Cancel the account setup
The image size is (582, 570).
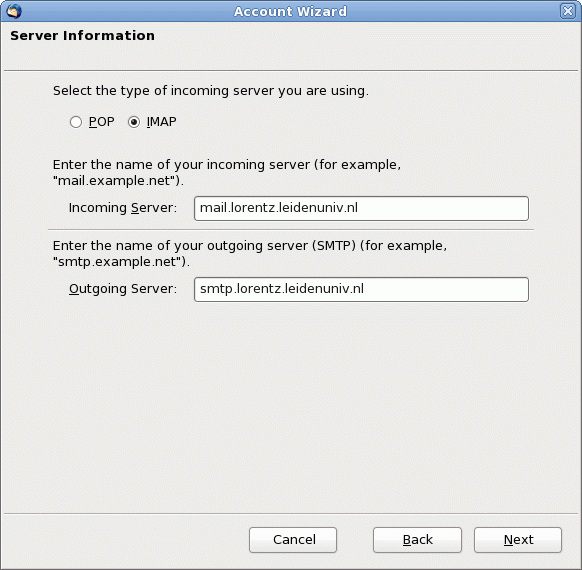point(293,540)
